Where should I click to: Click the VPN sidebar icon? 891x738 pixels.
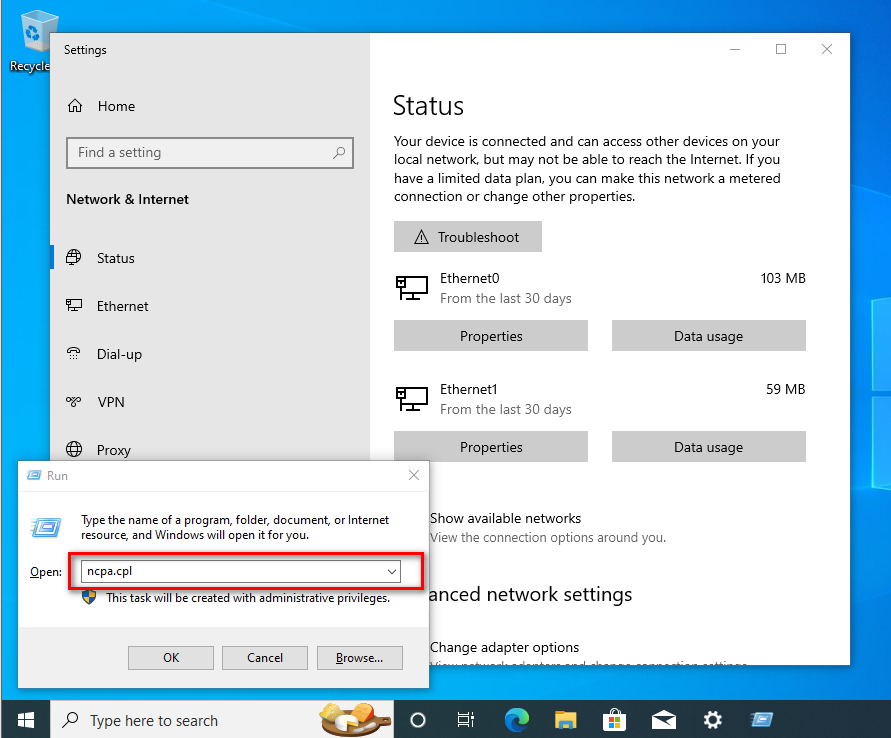(x=74, y=402)
